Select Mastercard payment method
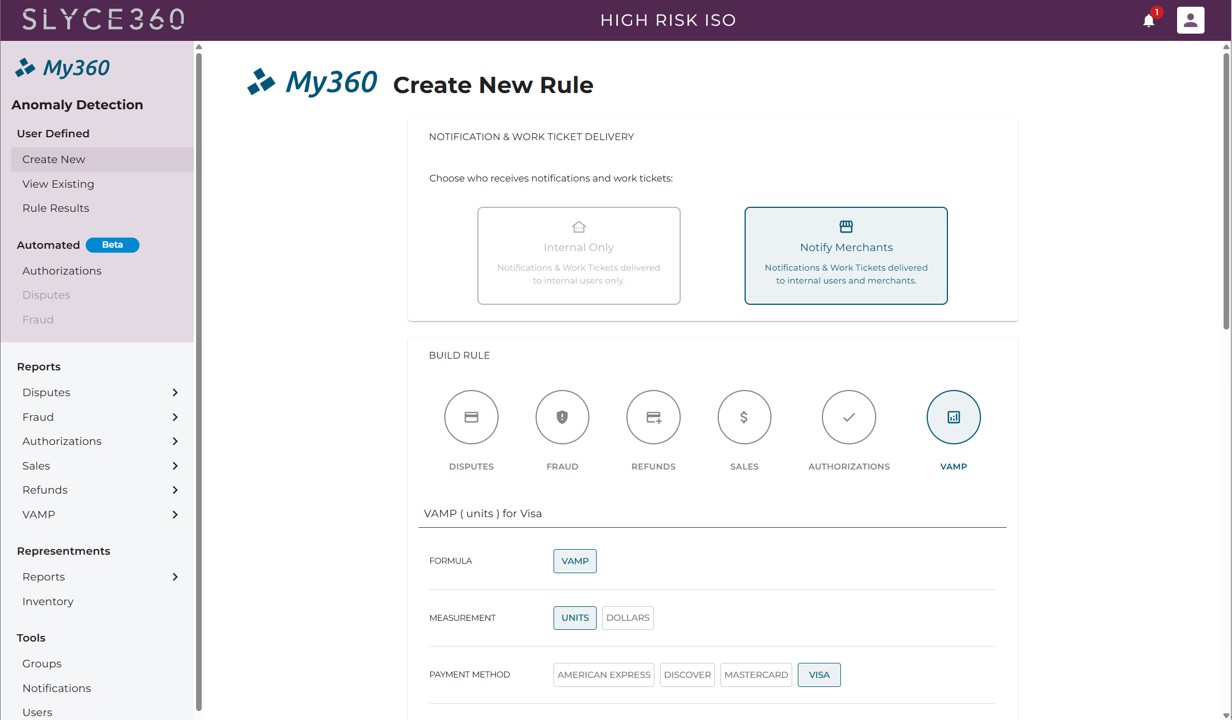1232x720 pixels. (x=756, y=675)
